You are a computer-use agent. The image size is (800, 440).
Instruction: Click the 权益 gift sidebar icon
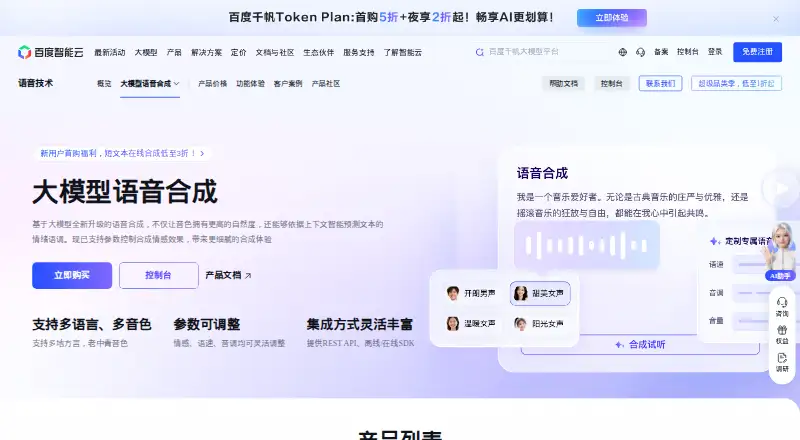782,334
